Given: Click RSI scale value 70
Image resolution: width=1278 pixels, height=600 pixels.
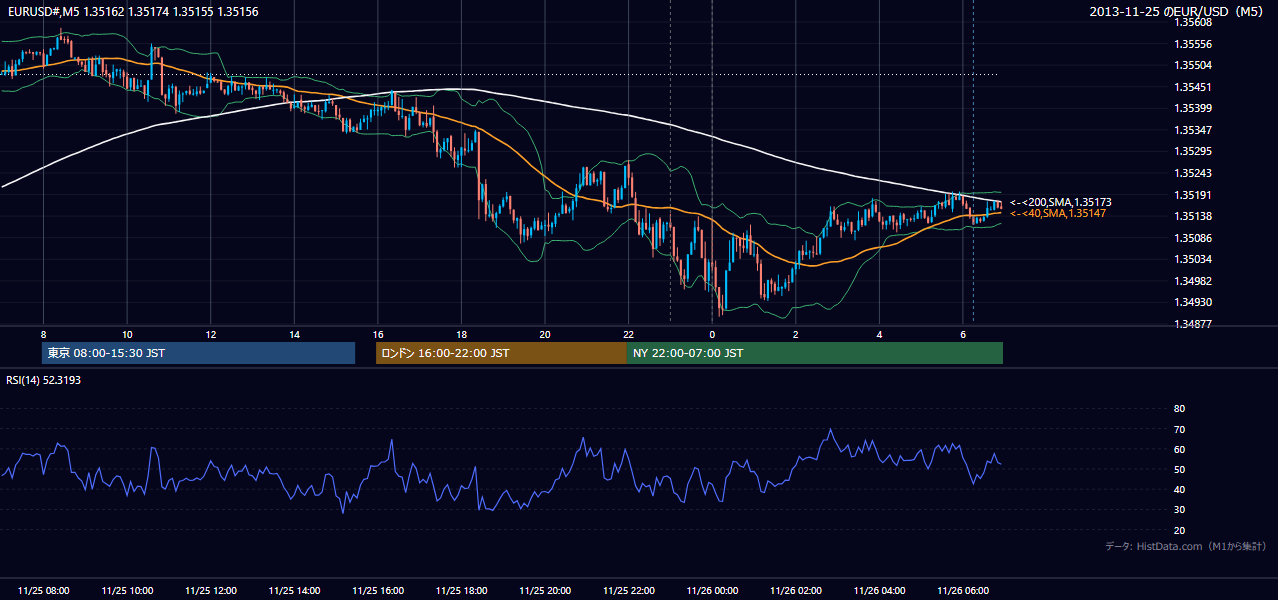Looking at the screenshot, I should (x=1179, y=429).
